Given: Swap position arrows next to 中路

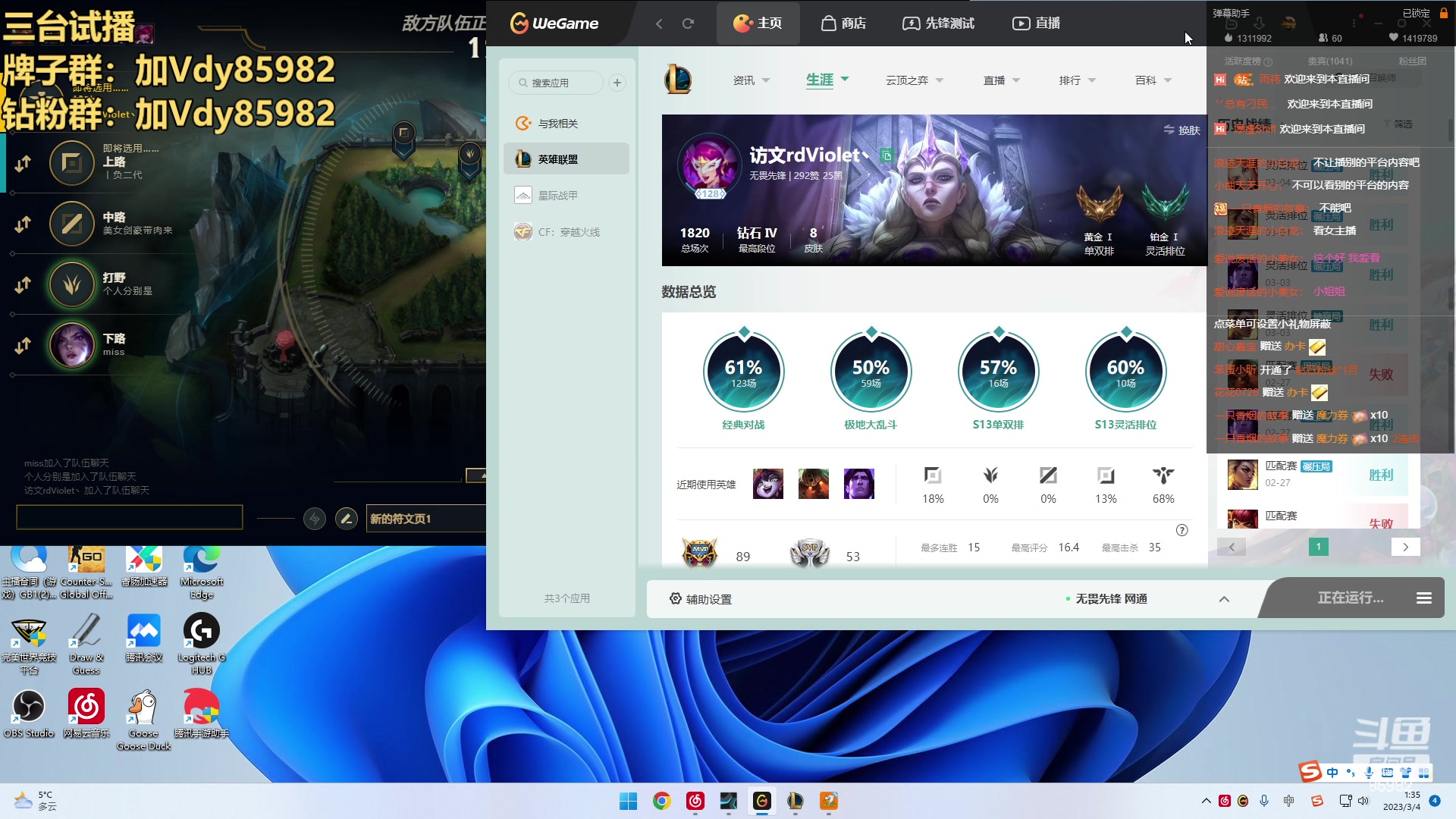Looking at the screenshot, I should point(23,224).
